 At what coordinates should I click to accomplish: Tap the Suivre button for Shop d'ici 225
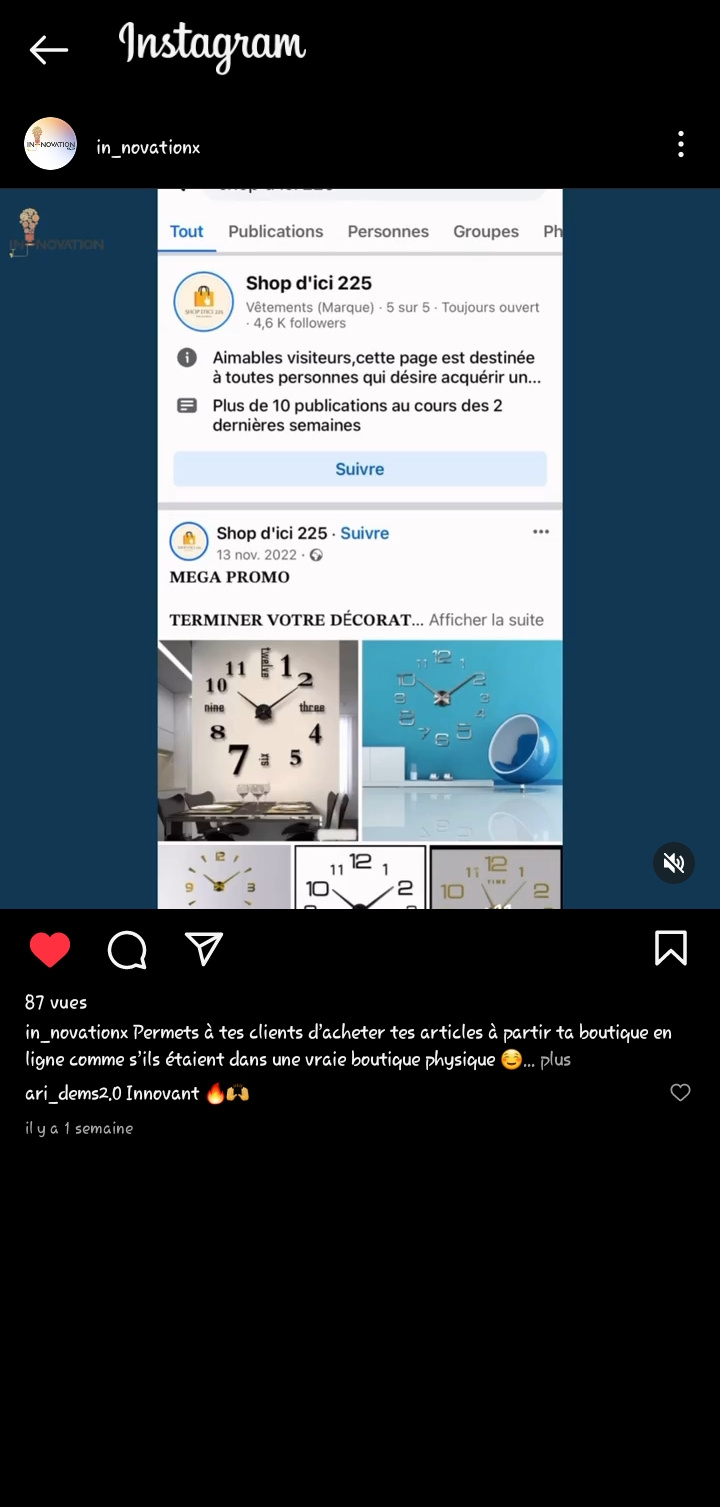point(360,469)
